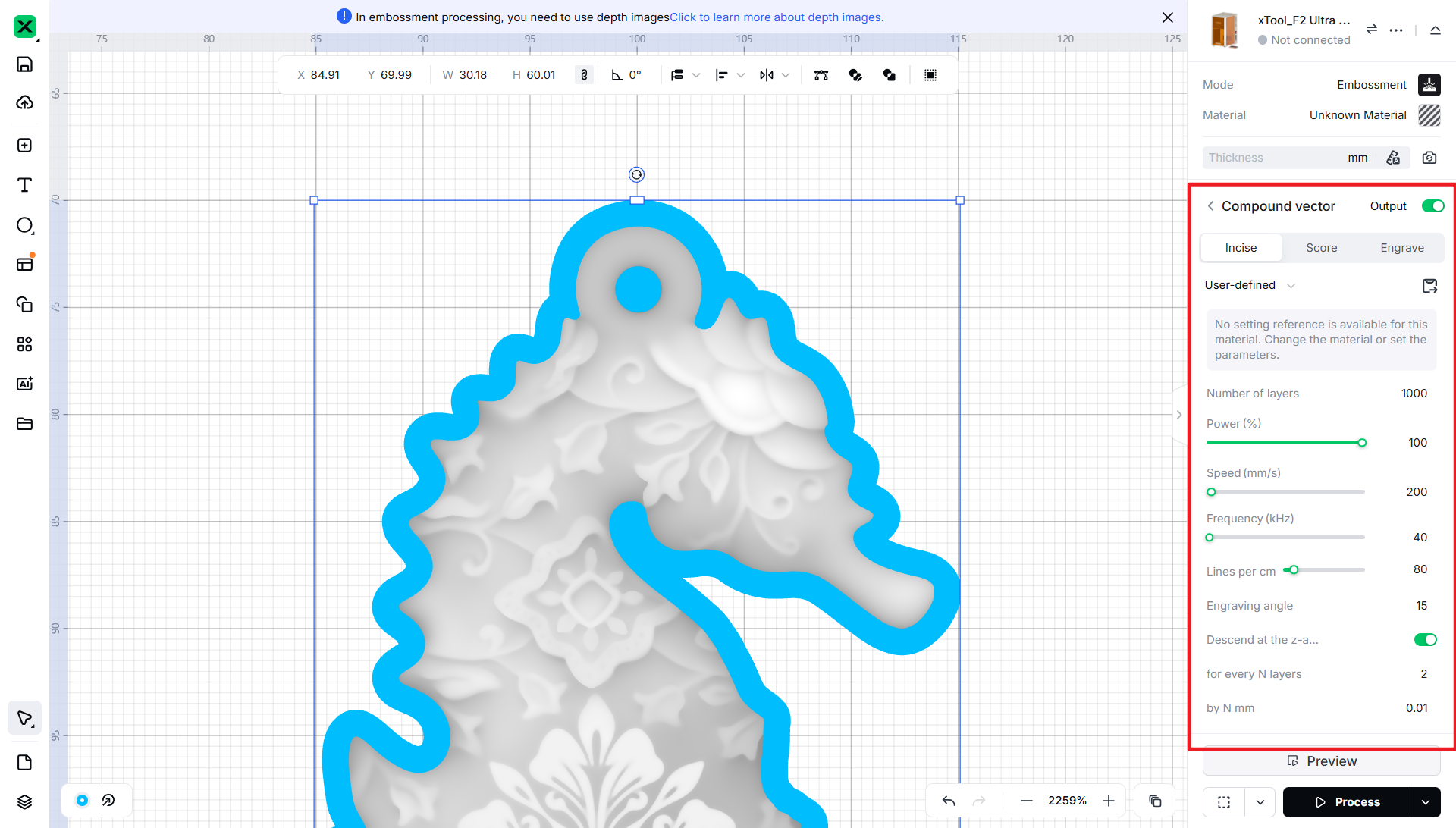Click the AI image generator icon
1456x828 pixels.
pyautogui.click(x=24, y=384)
